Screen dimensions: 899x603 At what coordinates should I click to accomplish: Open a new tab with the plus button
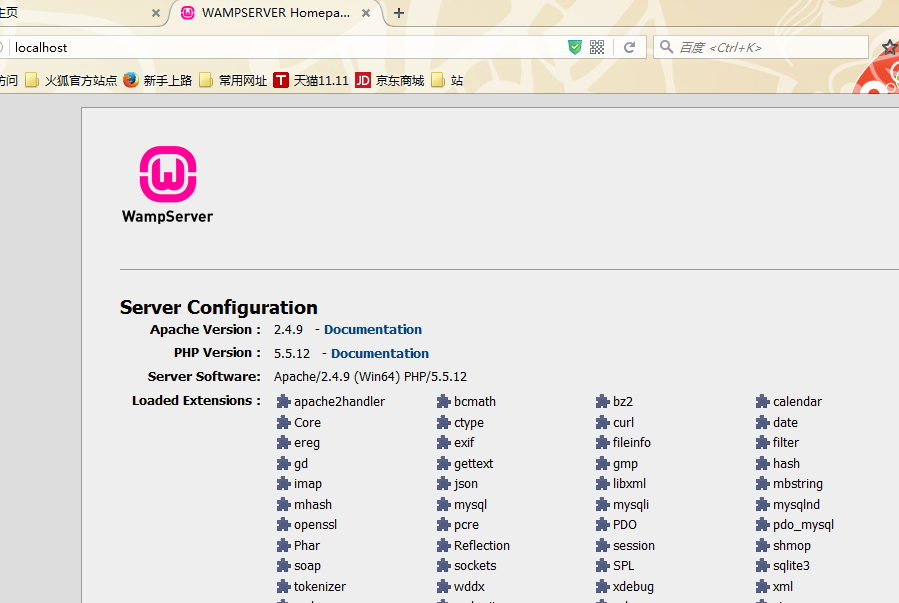399,13
